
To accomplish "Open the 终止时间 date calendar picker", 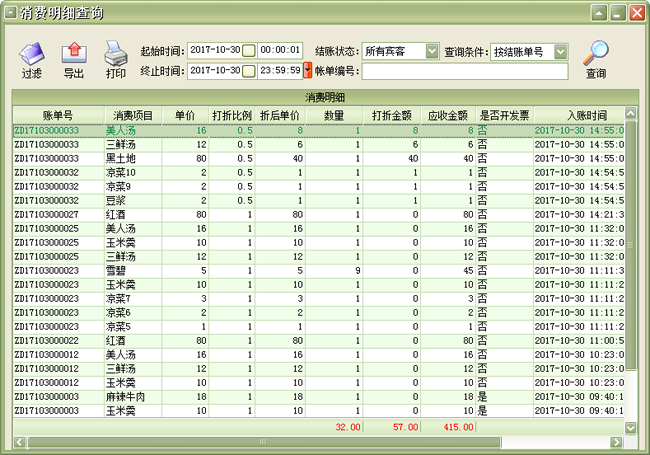I will pos(249,70).
